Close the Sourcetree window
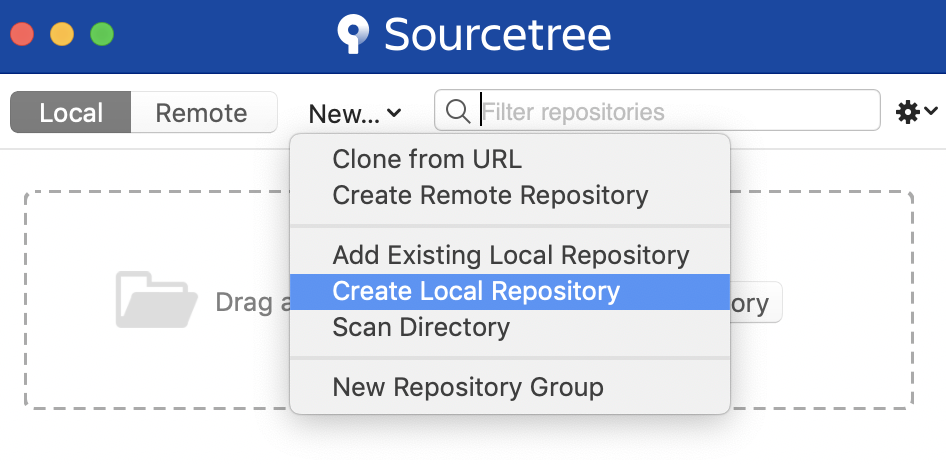This screenshot has height=464, width=946. pos(22,34)
